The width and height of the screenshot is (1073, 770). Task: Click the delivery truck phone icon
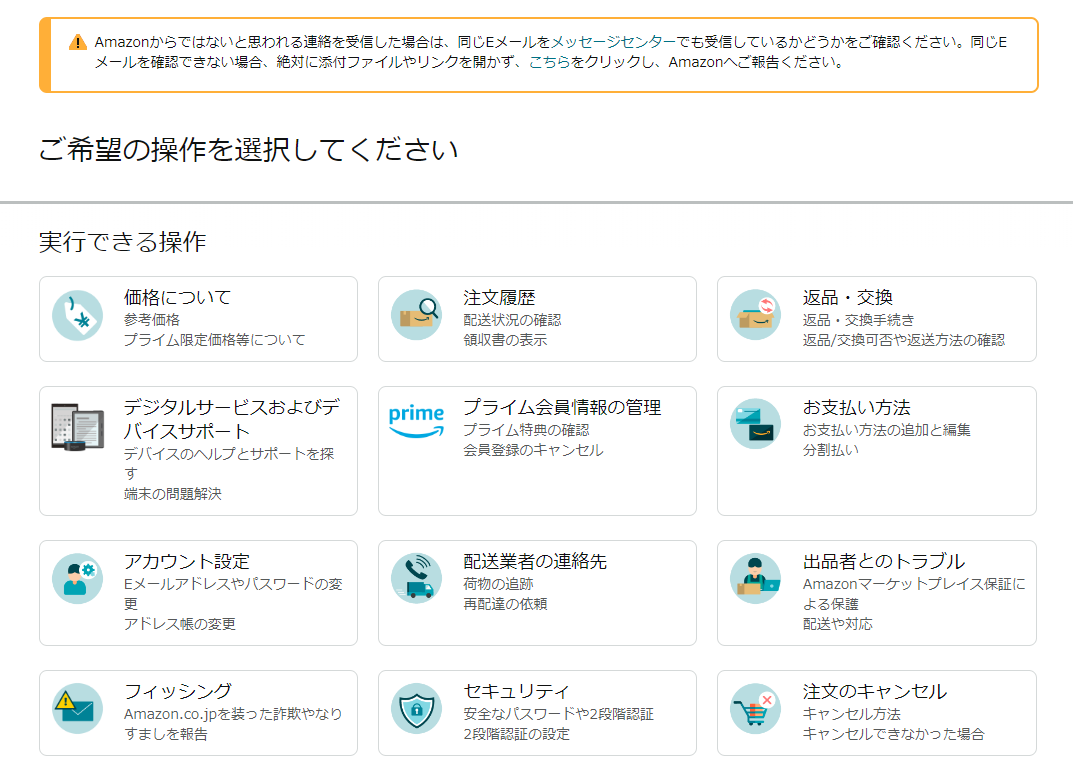(x=416, y=578)
